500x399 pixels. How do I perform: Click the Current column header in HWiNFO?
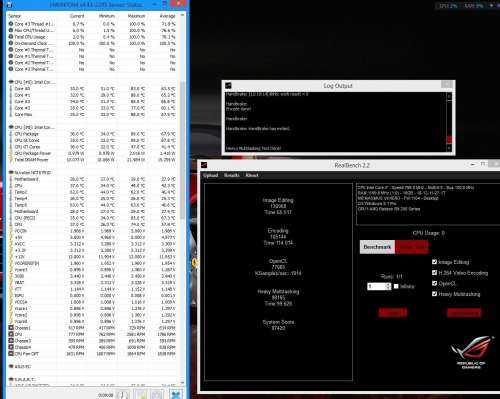(77, 16)
